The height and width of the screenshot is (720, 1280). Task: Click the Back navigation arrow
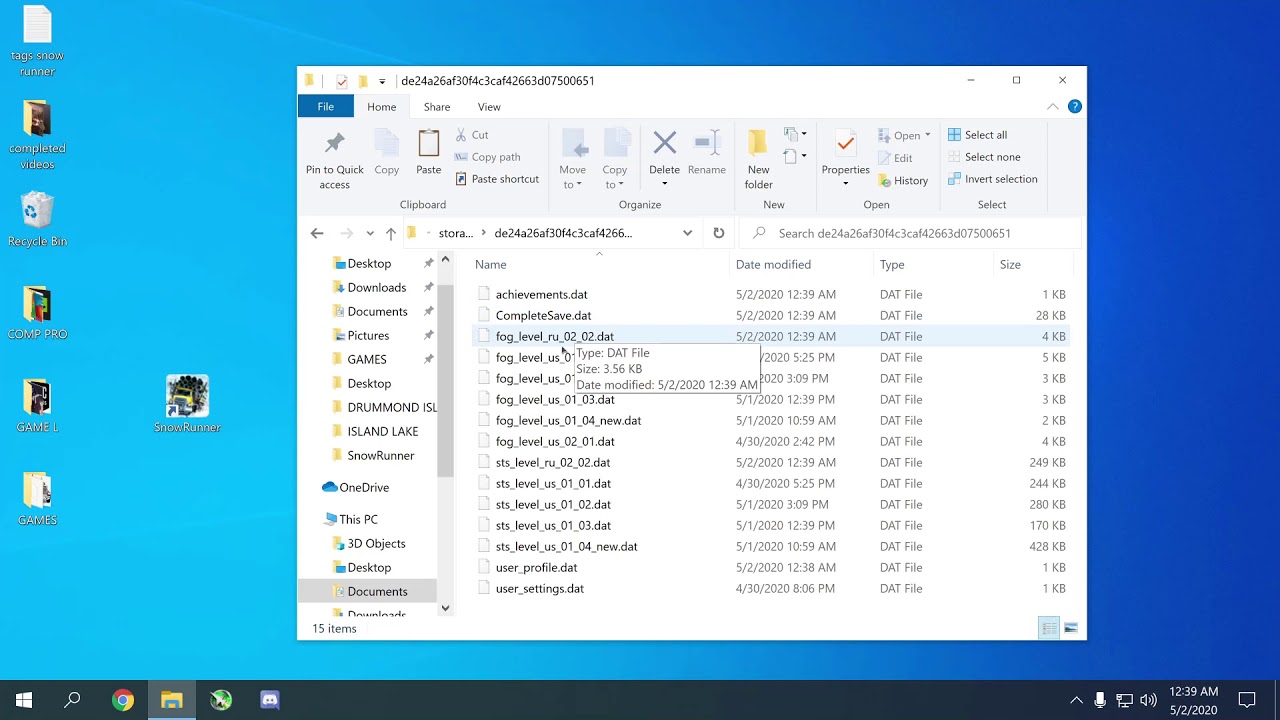coord(317,233)
